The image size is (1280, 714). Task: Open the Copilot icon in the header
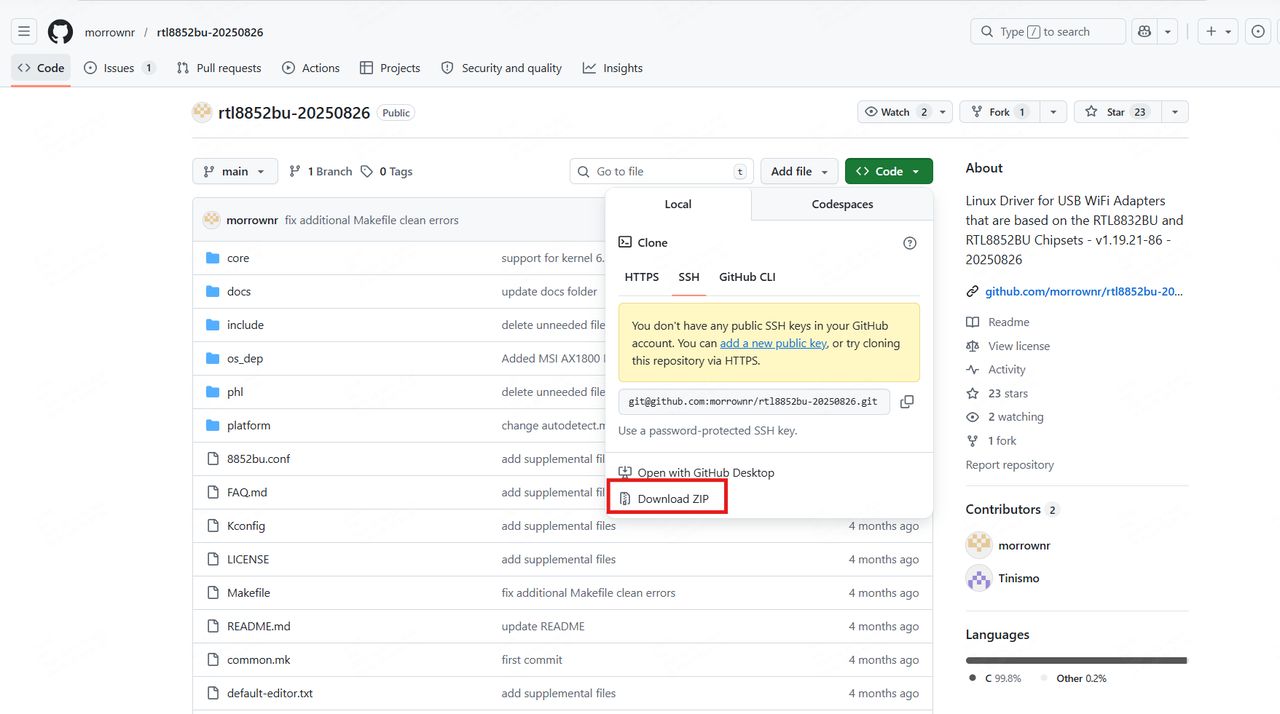pyautogui.click(x=1143, y=32)
